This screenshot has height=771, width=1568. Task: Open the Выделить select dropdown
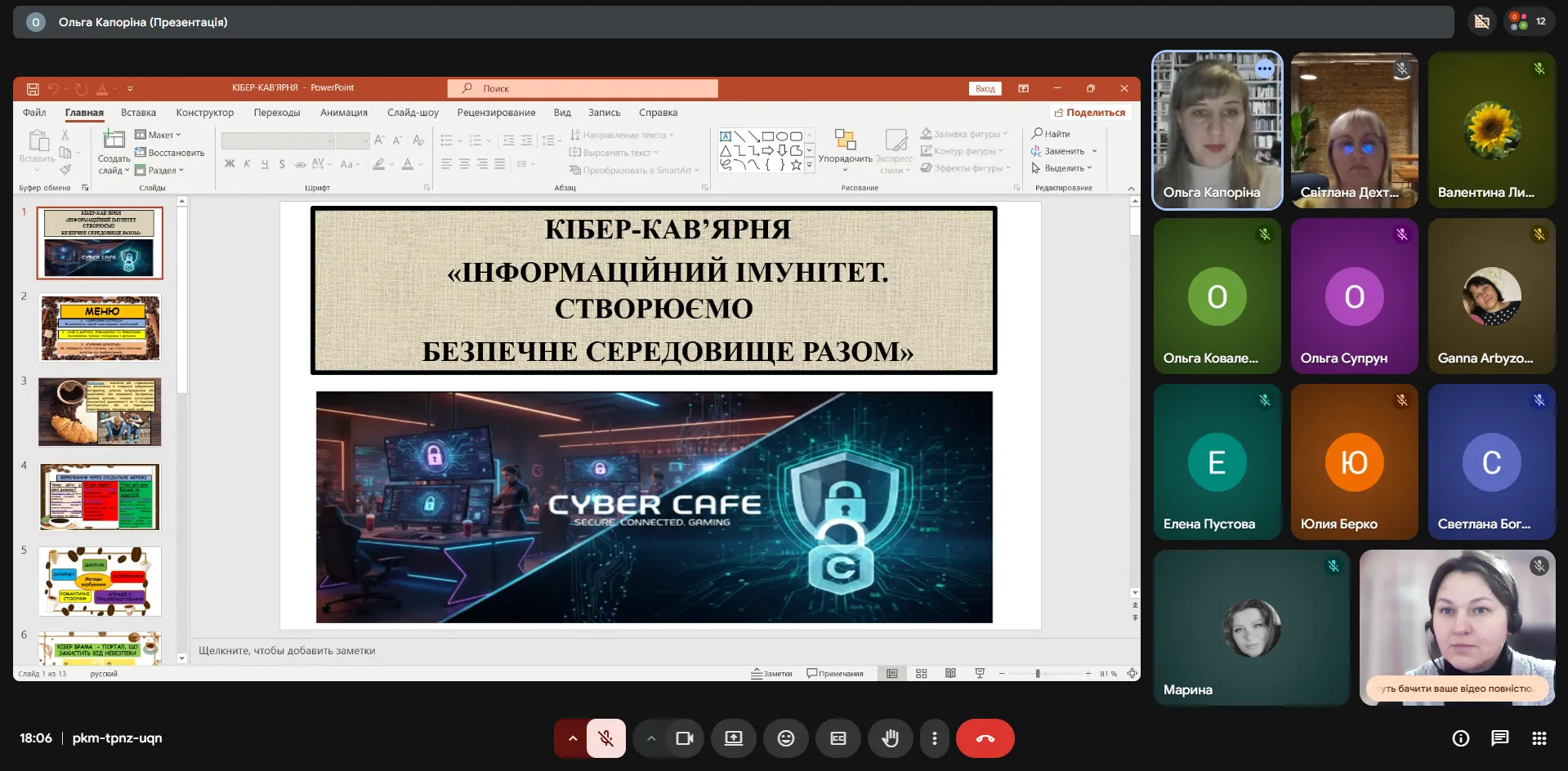click(1062, 168)
